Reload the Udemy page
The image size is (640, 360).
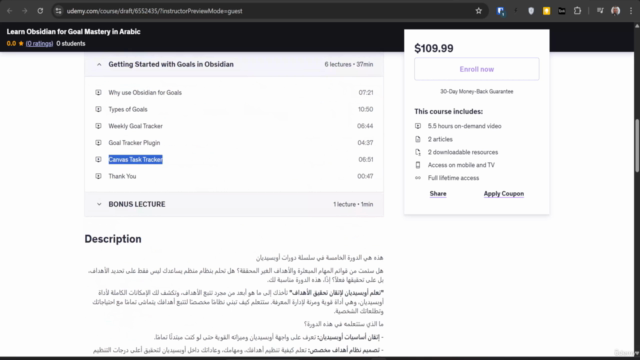[x=40, y=11]
